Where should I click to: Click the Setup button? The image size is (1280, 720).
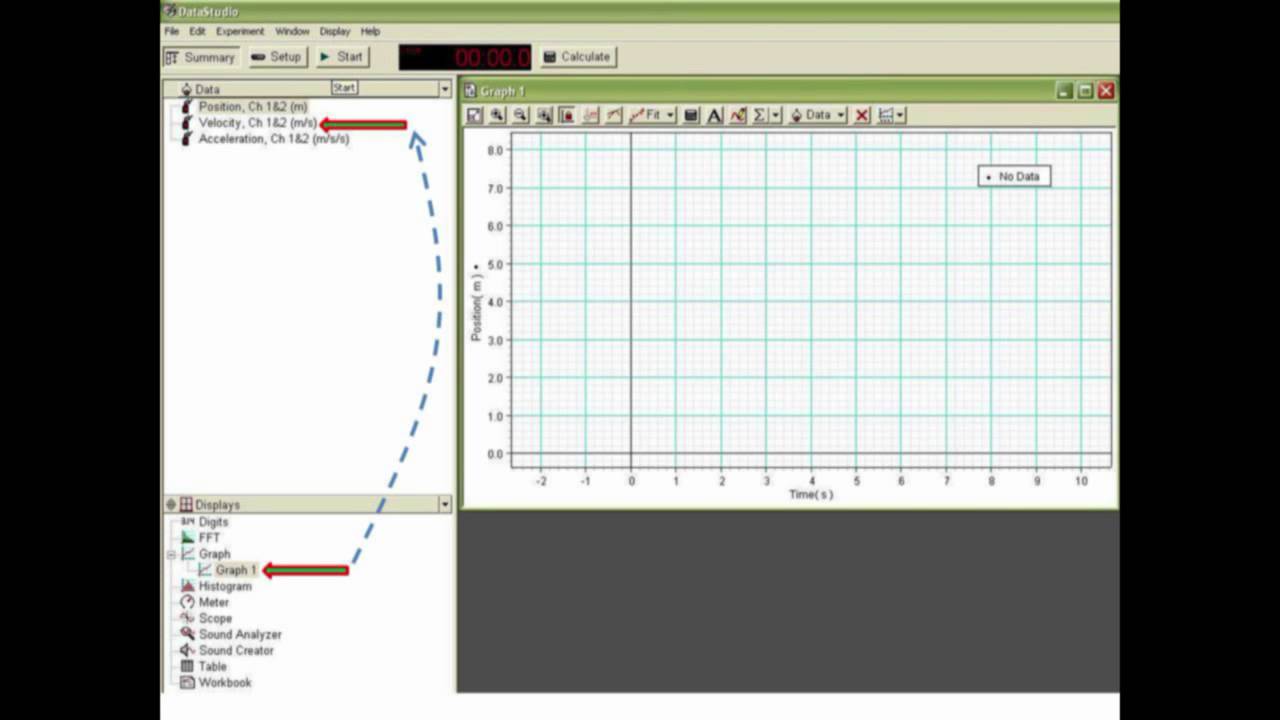(x=277, y=57)
